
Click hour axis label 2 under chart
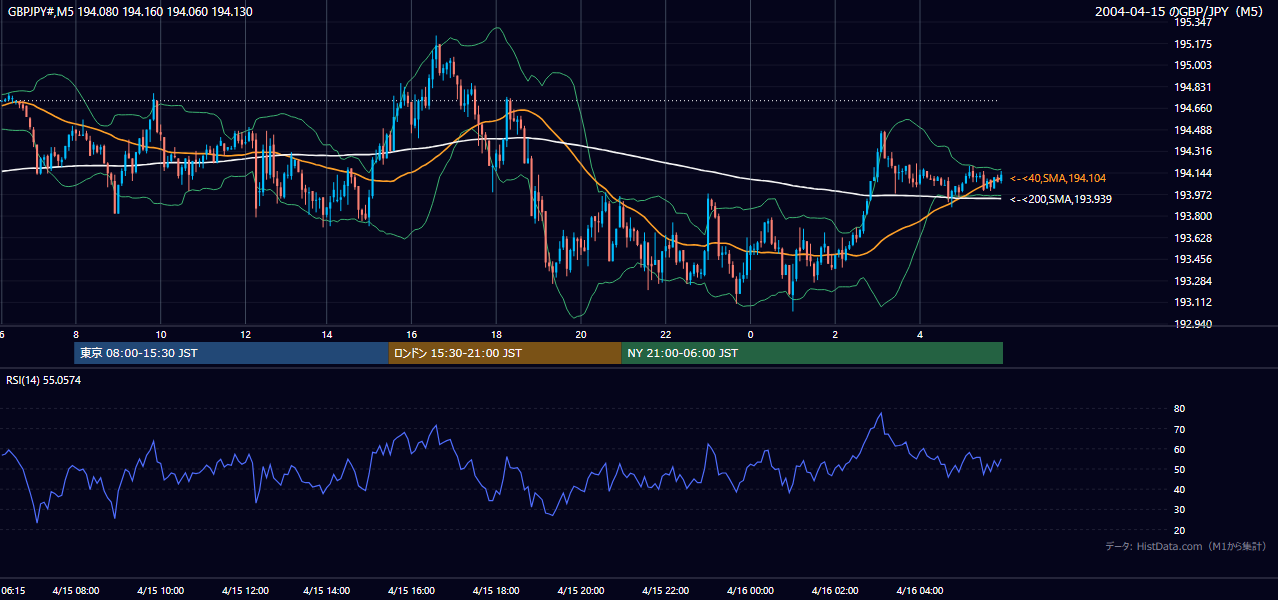[x=834, y=334]
